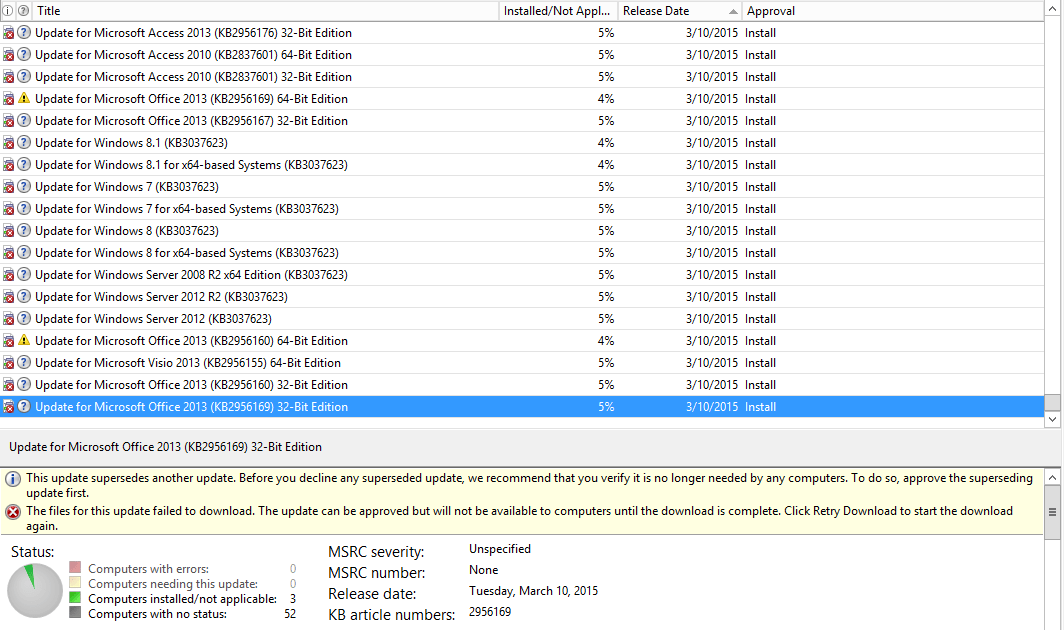Click the red error icon beside the download failed message
Image resolution: width=1064 pixels, height=630 pixels.
13,512
